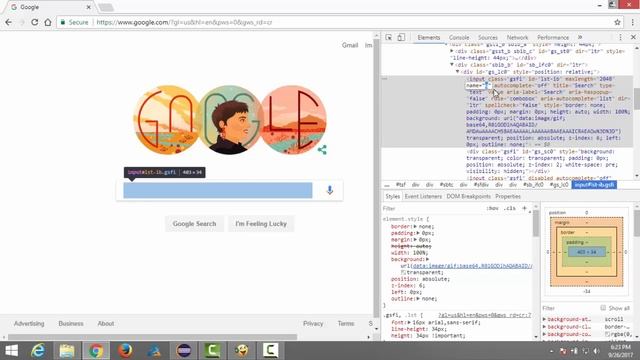640x360 pixels.
Task: Open a new browser tab
Action: click(x=106, y=7)
